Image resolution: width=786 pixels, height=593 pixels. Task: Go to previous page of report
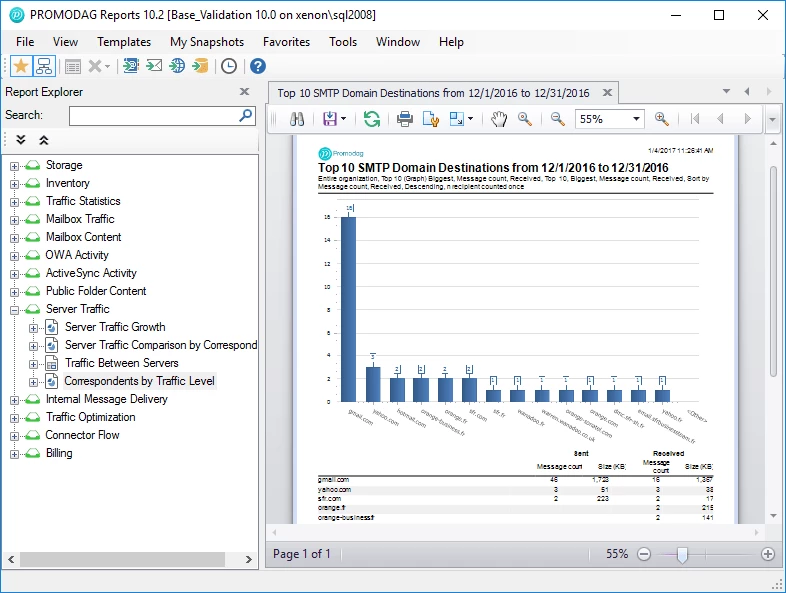click(x=720, y=119)
